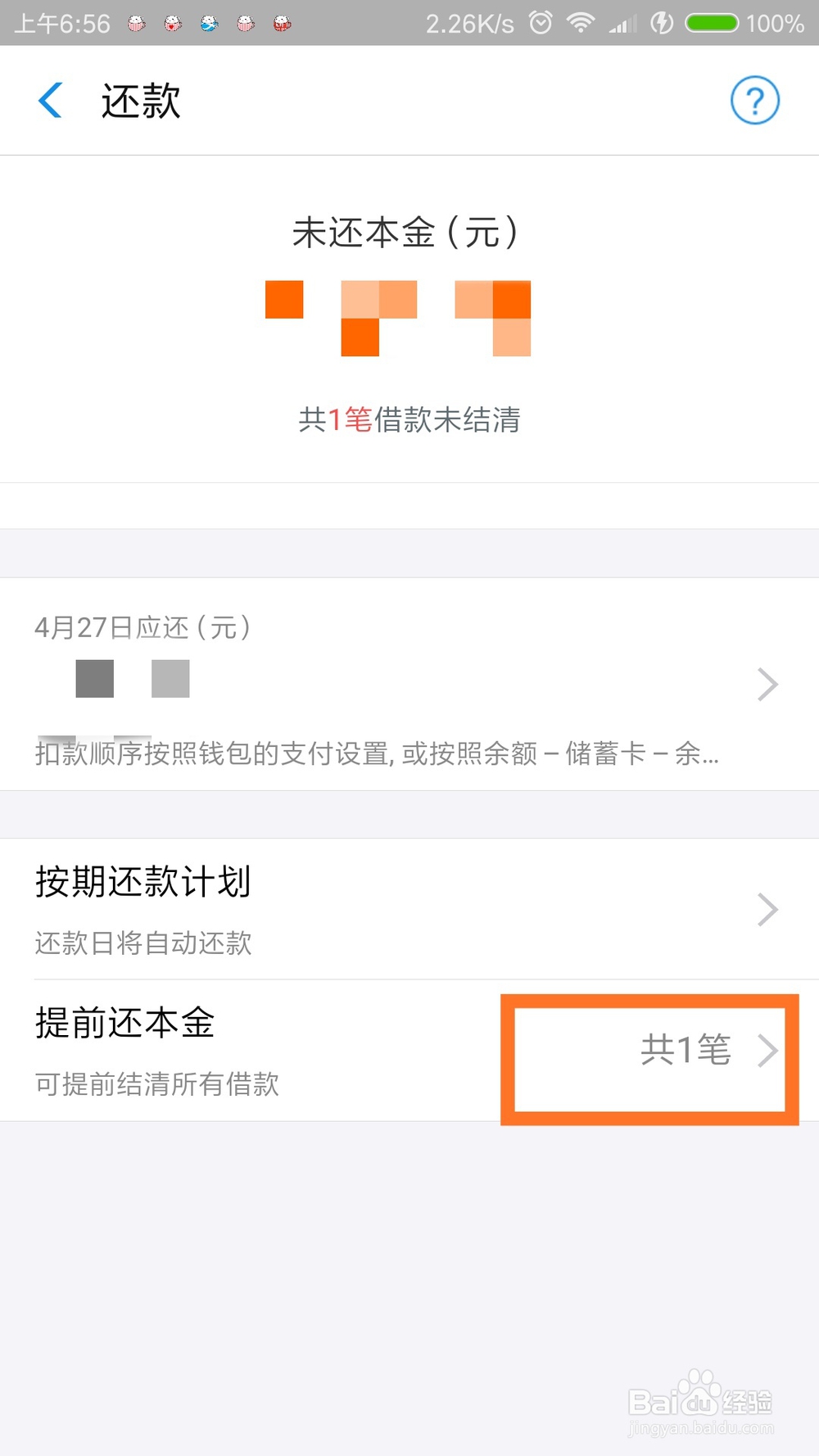
Task: Select 按期还款计划 menu row title
Action: [x=143, y=882]
